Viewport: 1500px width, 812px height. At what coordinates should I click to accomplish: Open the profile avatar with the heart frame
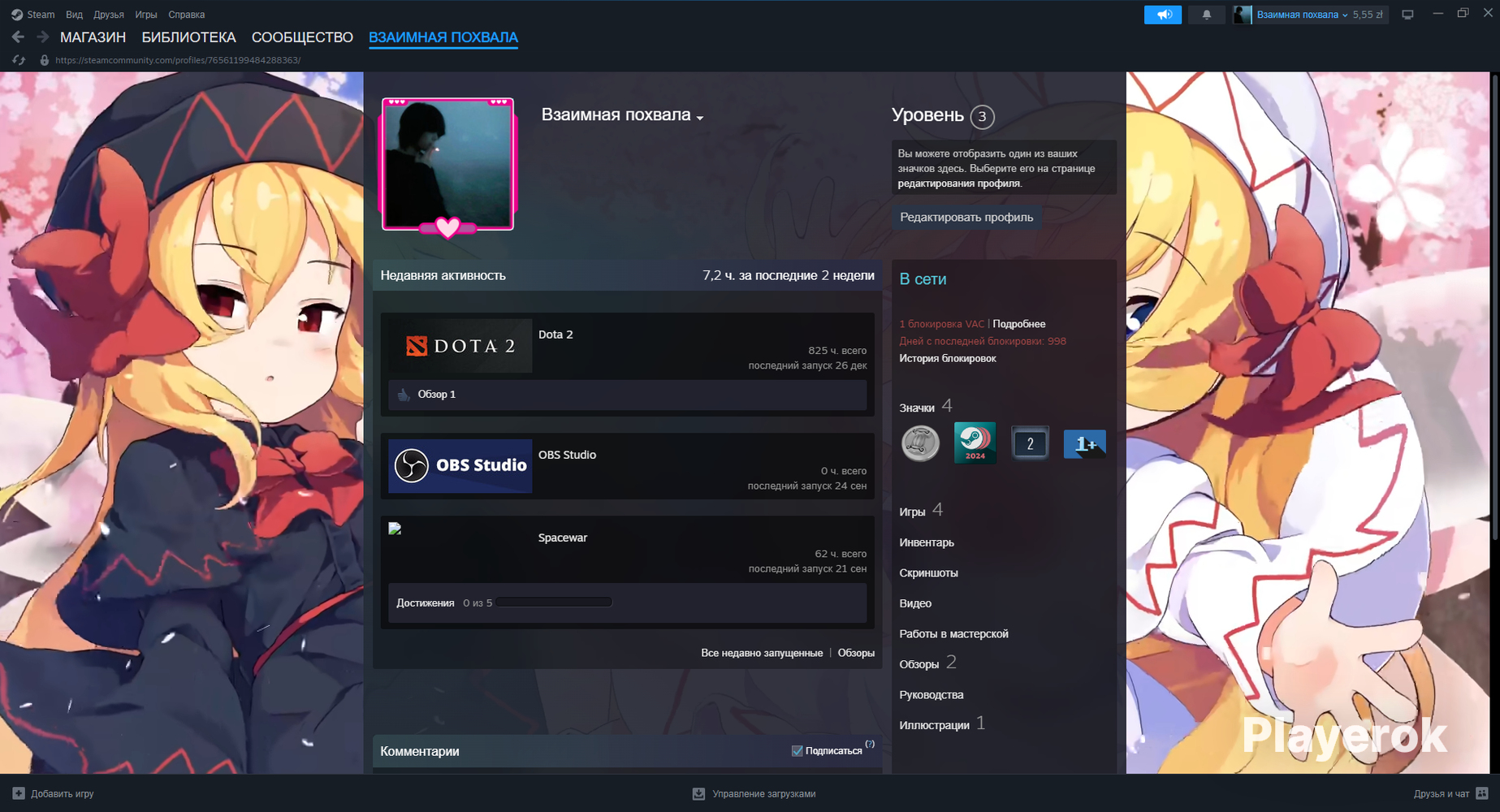448,165
